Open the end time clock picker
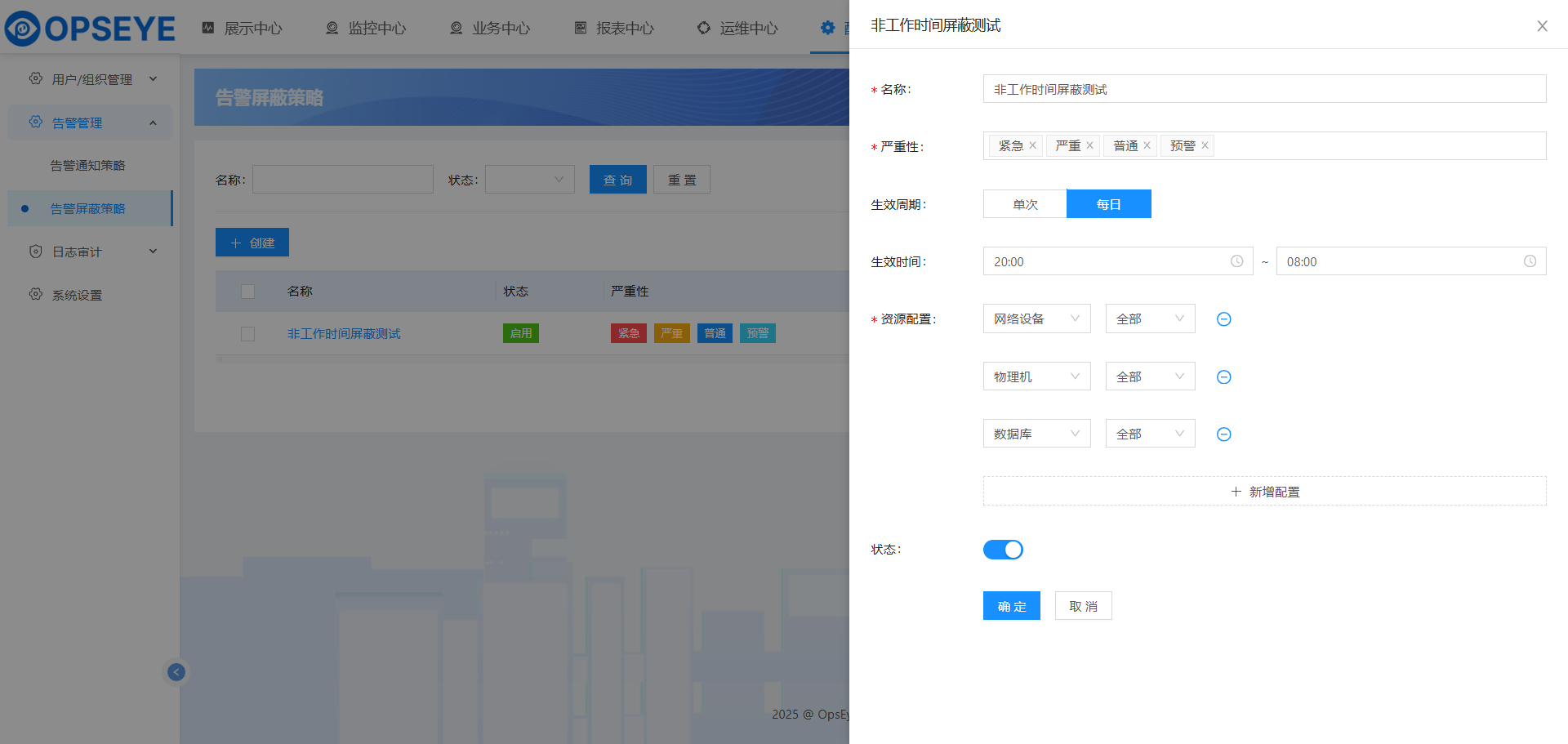1568x744 pixels. click(1530, 261)
